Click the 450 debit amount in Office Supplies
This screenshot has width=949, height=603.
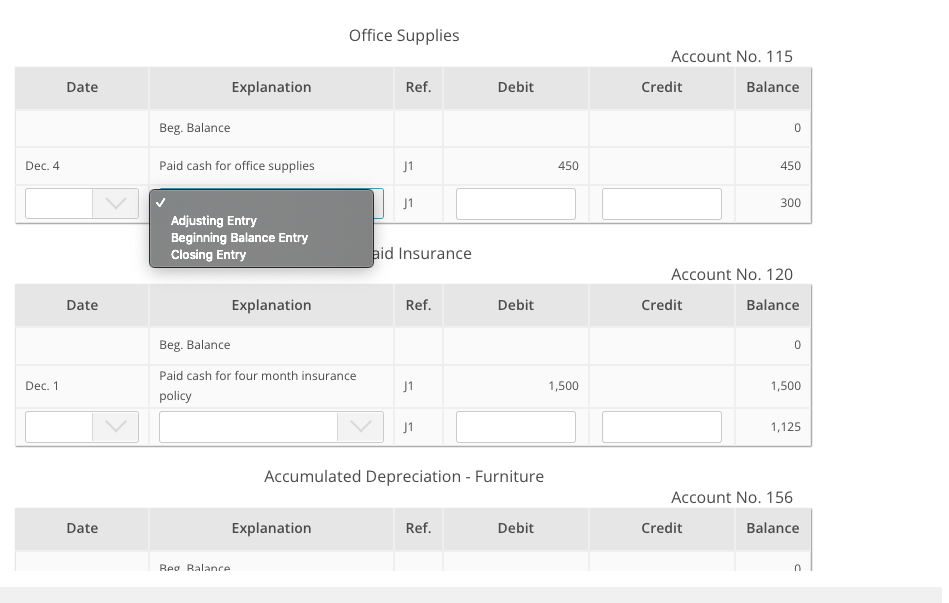568,166
